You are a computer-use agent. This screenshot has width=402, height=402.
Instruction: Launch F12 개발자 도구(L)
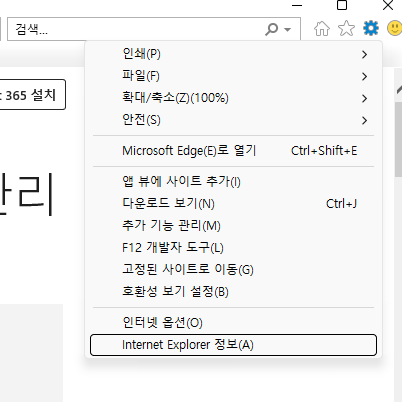(233, 248)
